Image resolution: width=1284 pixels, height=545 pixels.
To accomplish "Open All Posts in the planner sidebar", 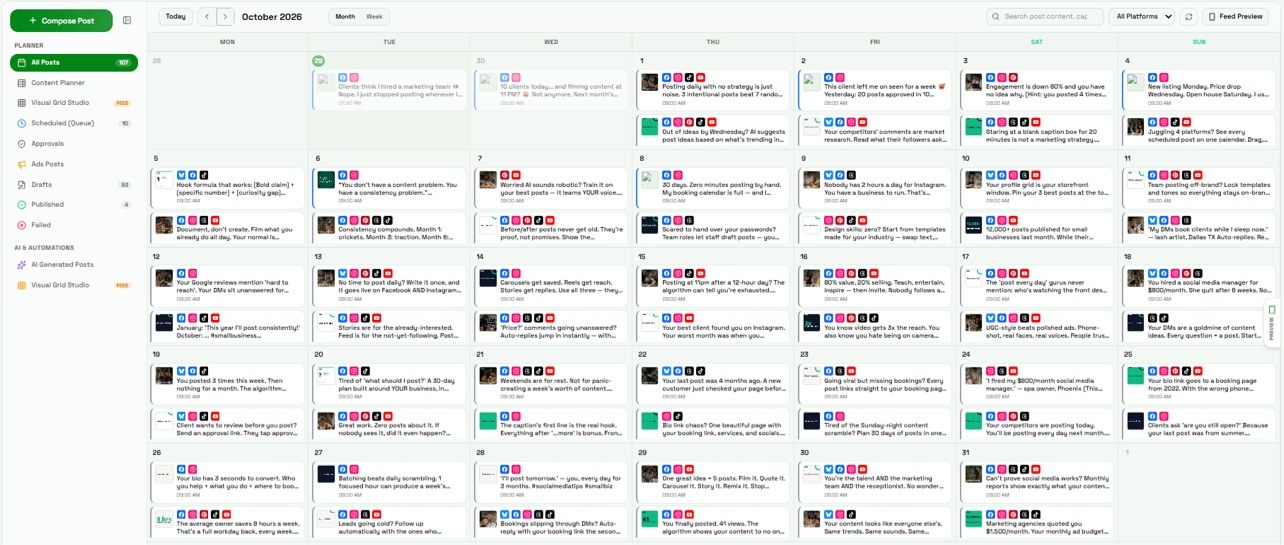I will point(74,62).
